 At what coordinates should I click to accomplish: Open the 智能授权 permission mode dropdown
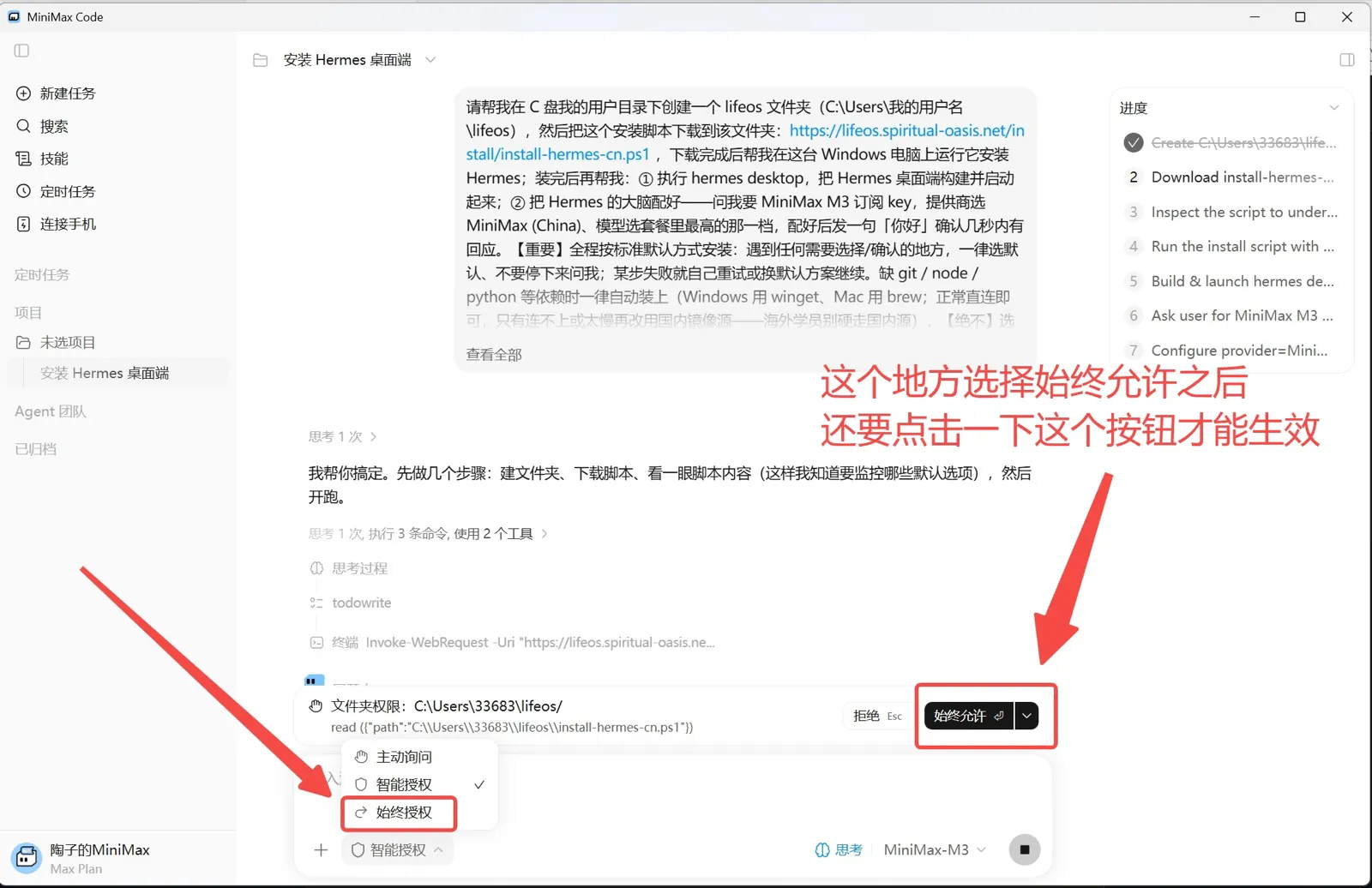pyautogui.click(x=397, y=850)
